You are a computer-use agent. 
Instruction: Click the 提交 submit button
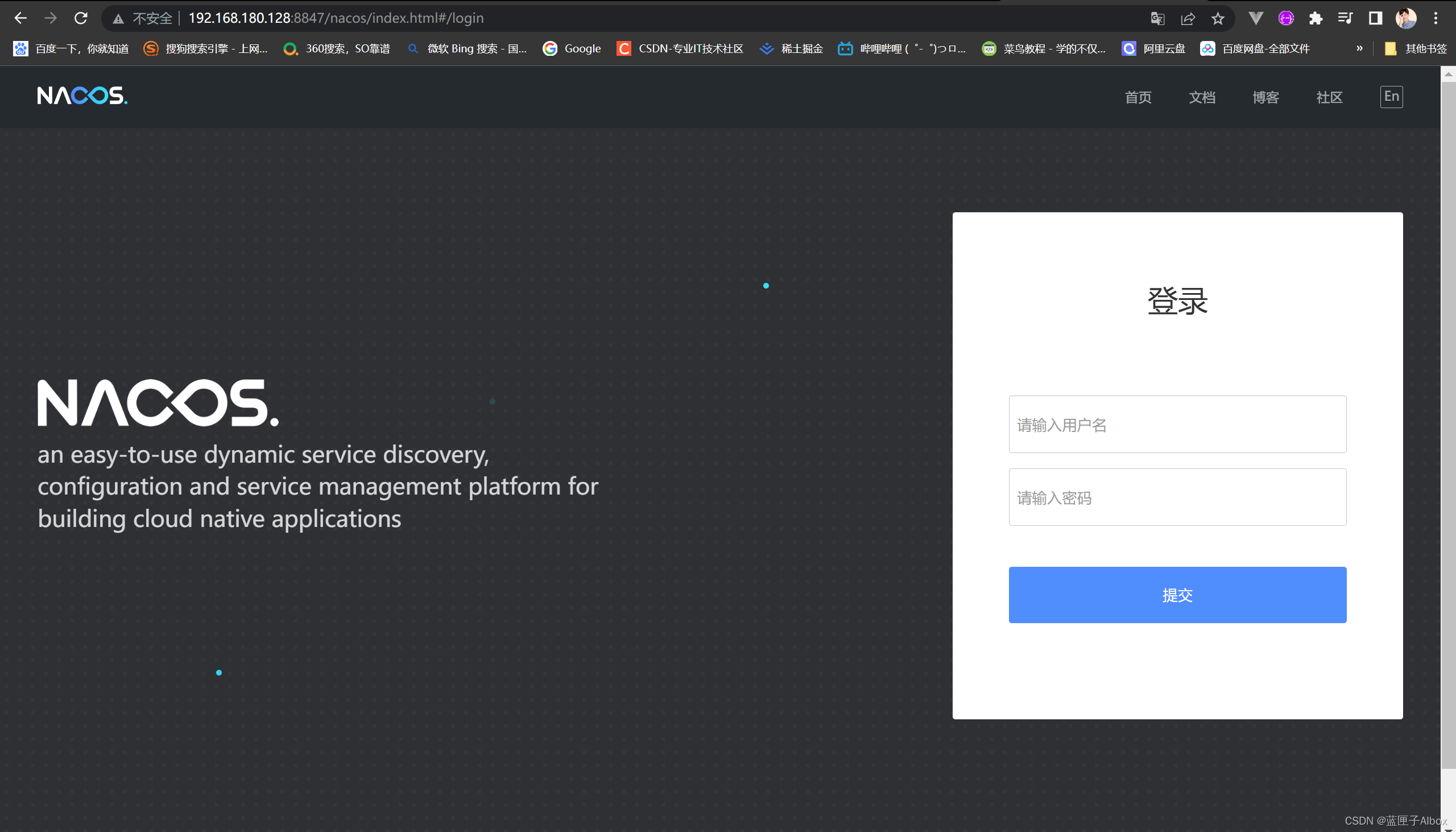click(1177, 595)
